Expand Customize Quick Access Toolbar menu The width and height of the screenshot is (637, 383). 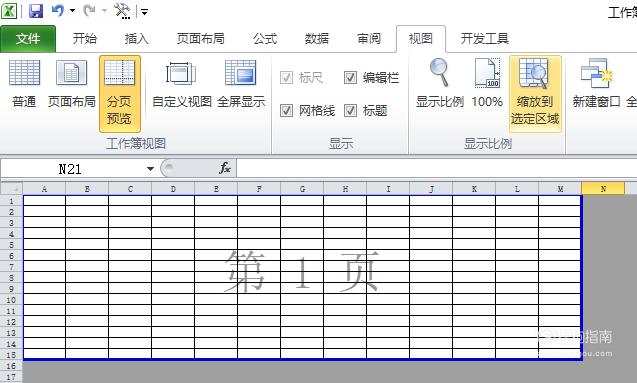coord(144,12)
